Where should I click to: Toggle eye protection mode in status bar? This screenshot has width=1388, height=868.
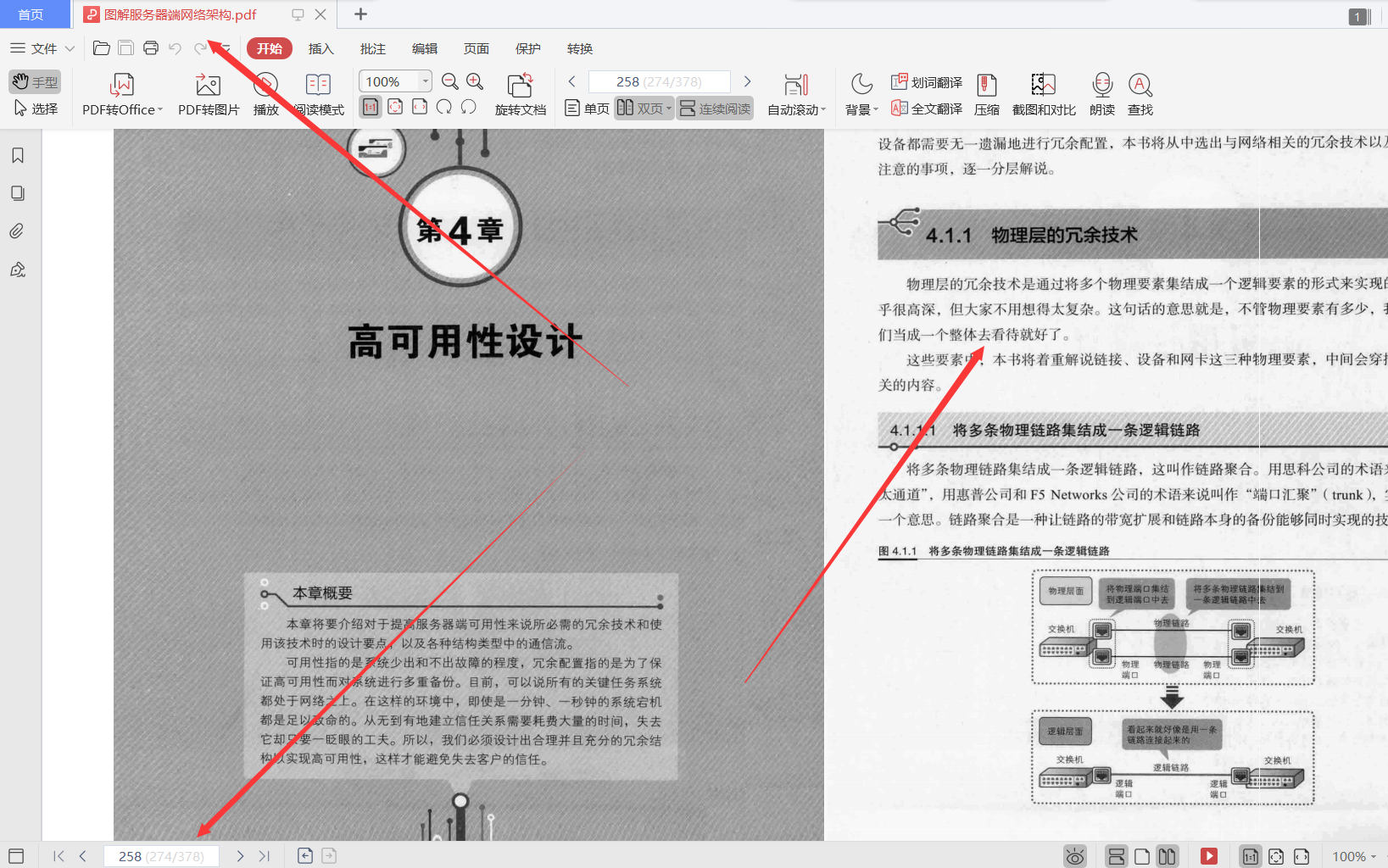tap(1075, 856)
